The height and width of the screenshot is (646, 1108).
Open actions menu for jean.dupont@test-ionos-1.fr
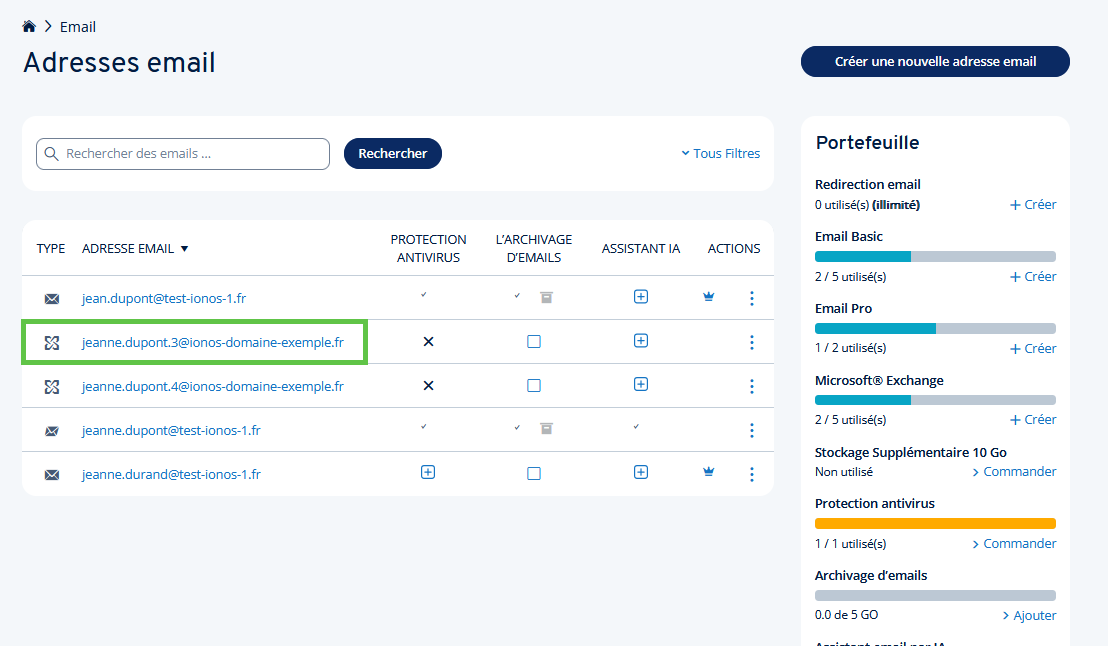752,298
